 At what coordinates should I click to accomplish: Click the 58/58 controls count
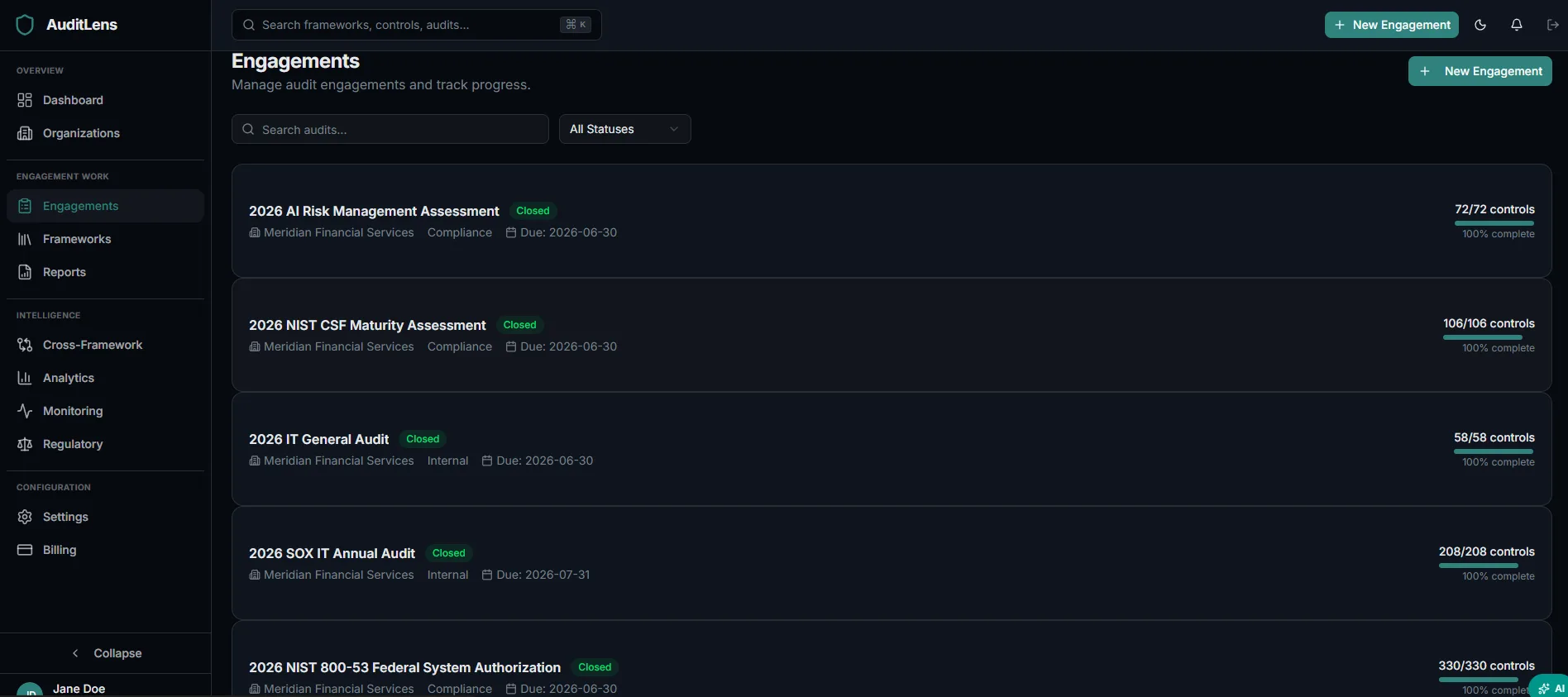pyautogui.click(x=1494, y=437)
